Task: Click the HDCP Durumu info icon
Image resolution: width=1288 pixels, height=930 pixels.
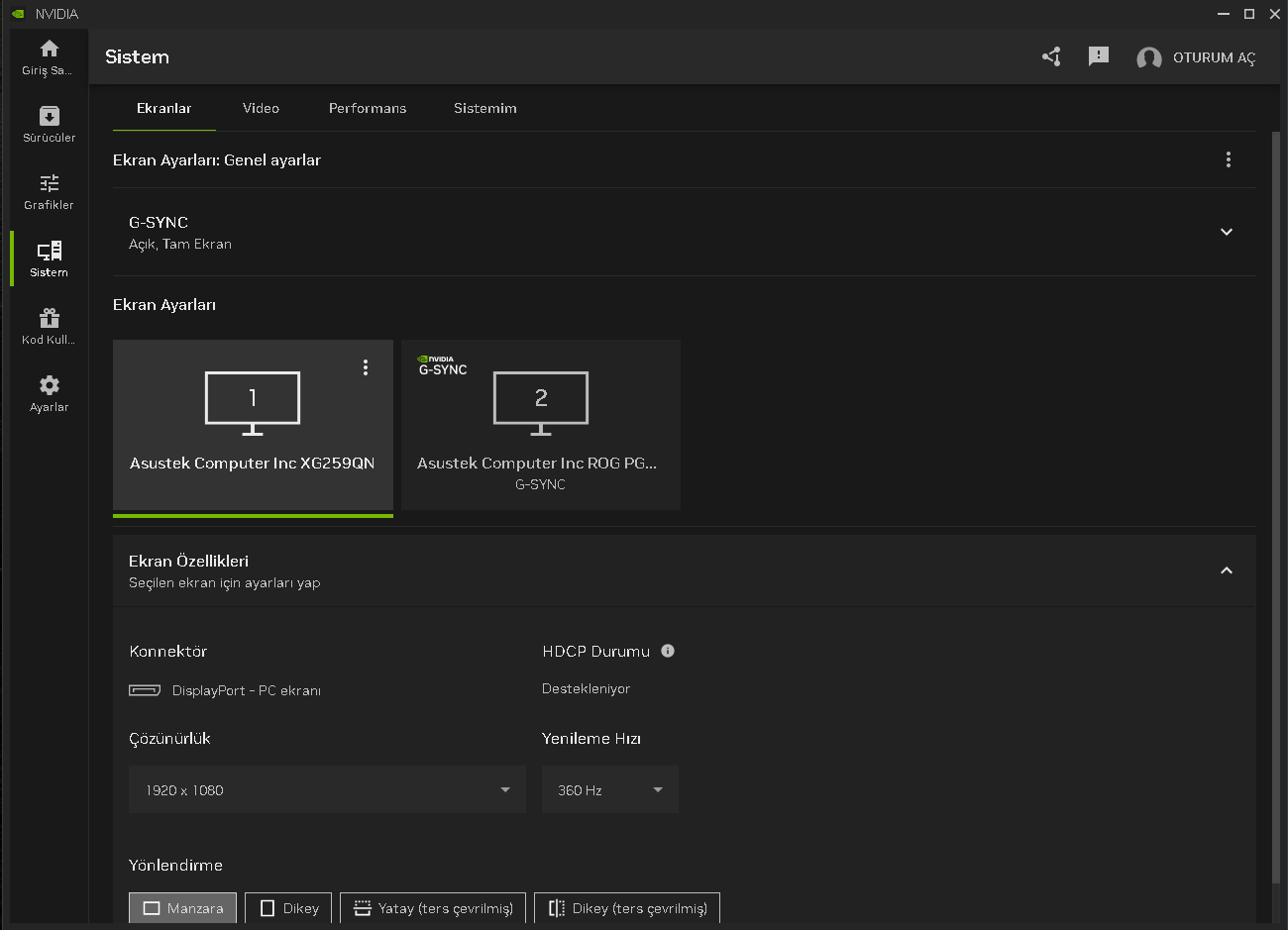Action: click(668, 651)
